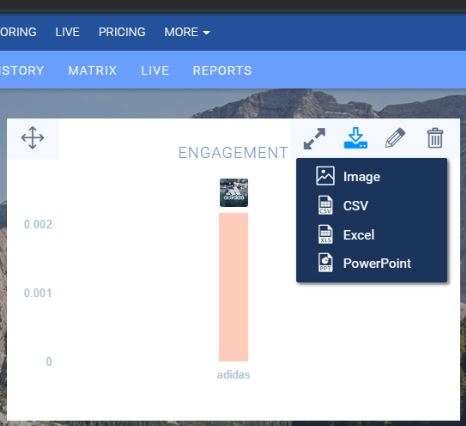Click the adidas engagement bar
Viewport: 466px width, 426px height.
click(x=233, y=287)
